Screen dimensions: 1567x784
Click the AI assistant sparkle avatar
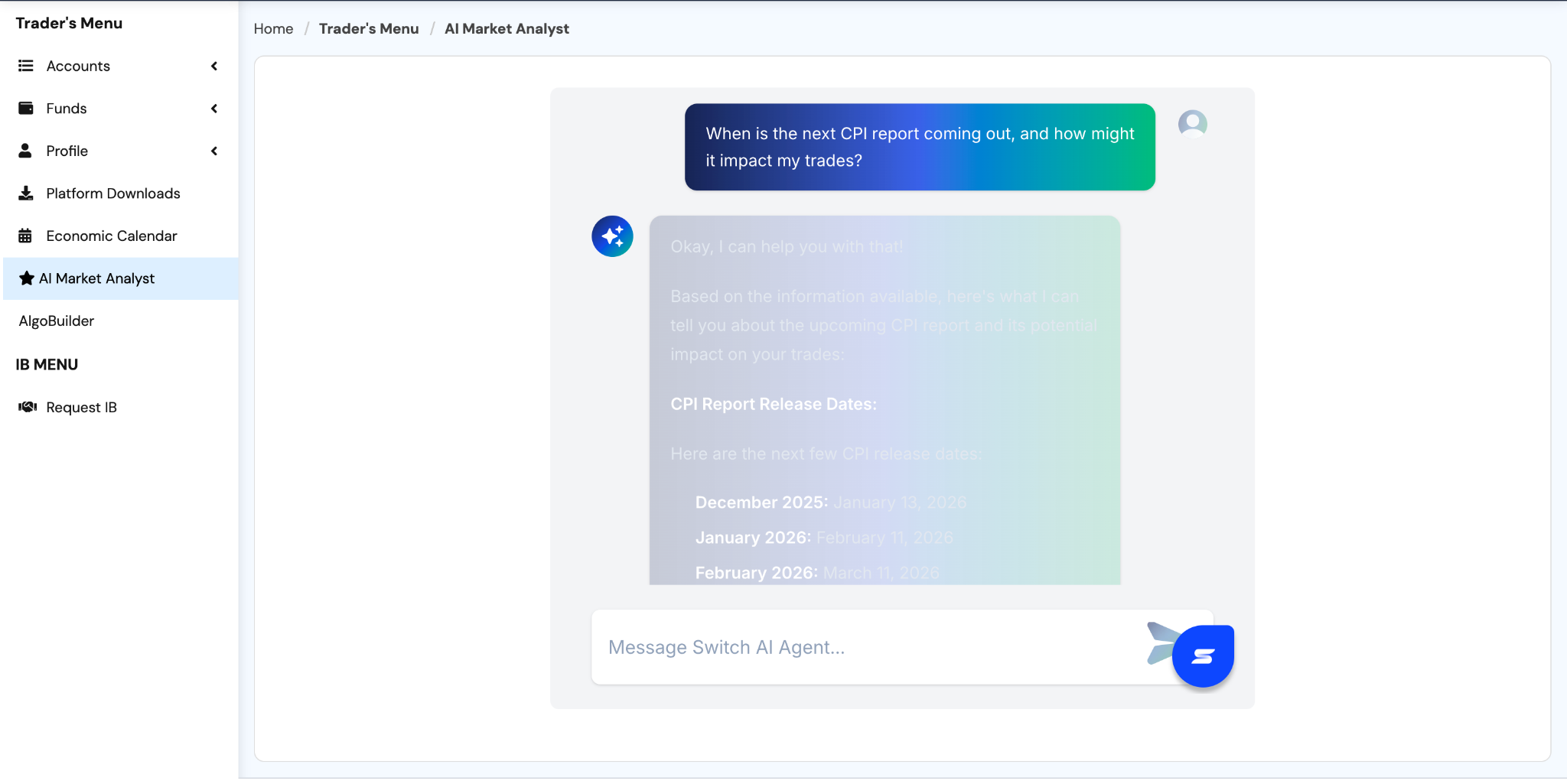click(611, 236)
